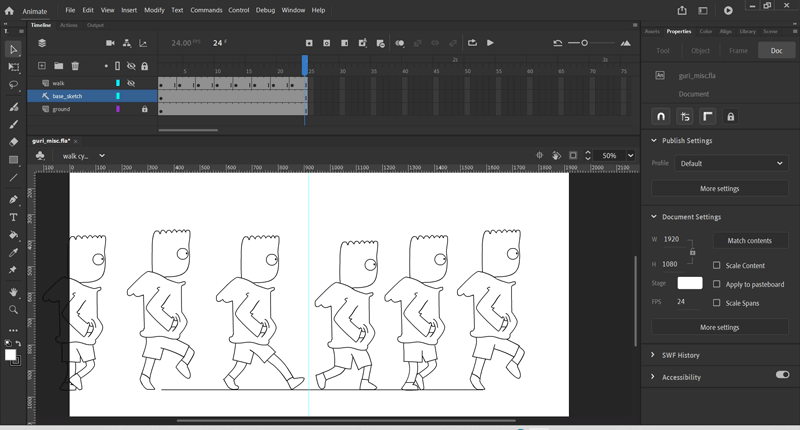
Task: Expand the SWF History section
Action: pyautogui.click(x=653, y=355)
